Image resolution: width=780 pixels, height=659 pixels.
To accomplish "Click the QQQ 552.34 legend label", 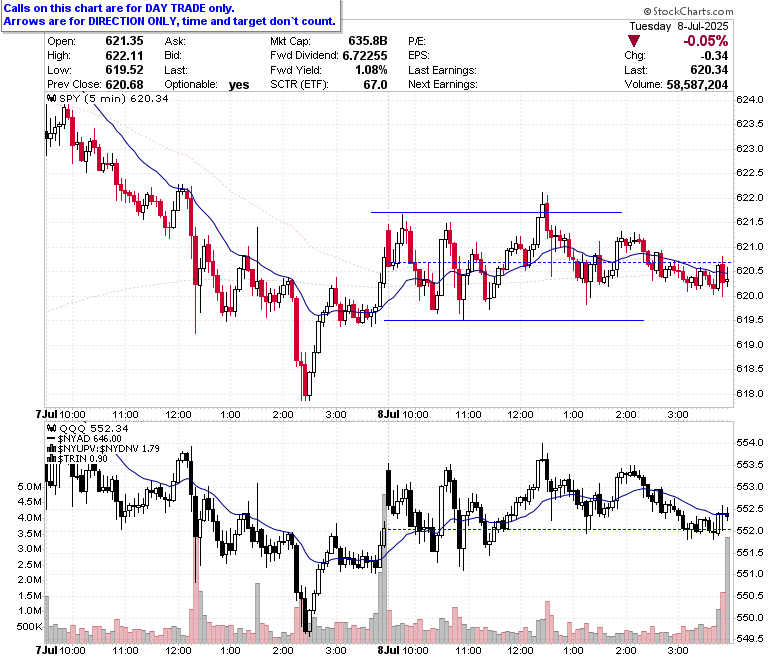I will tap(94, 428).
